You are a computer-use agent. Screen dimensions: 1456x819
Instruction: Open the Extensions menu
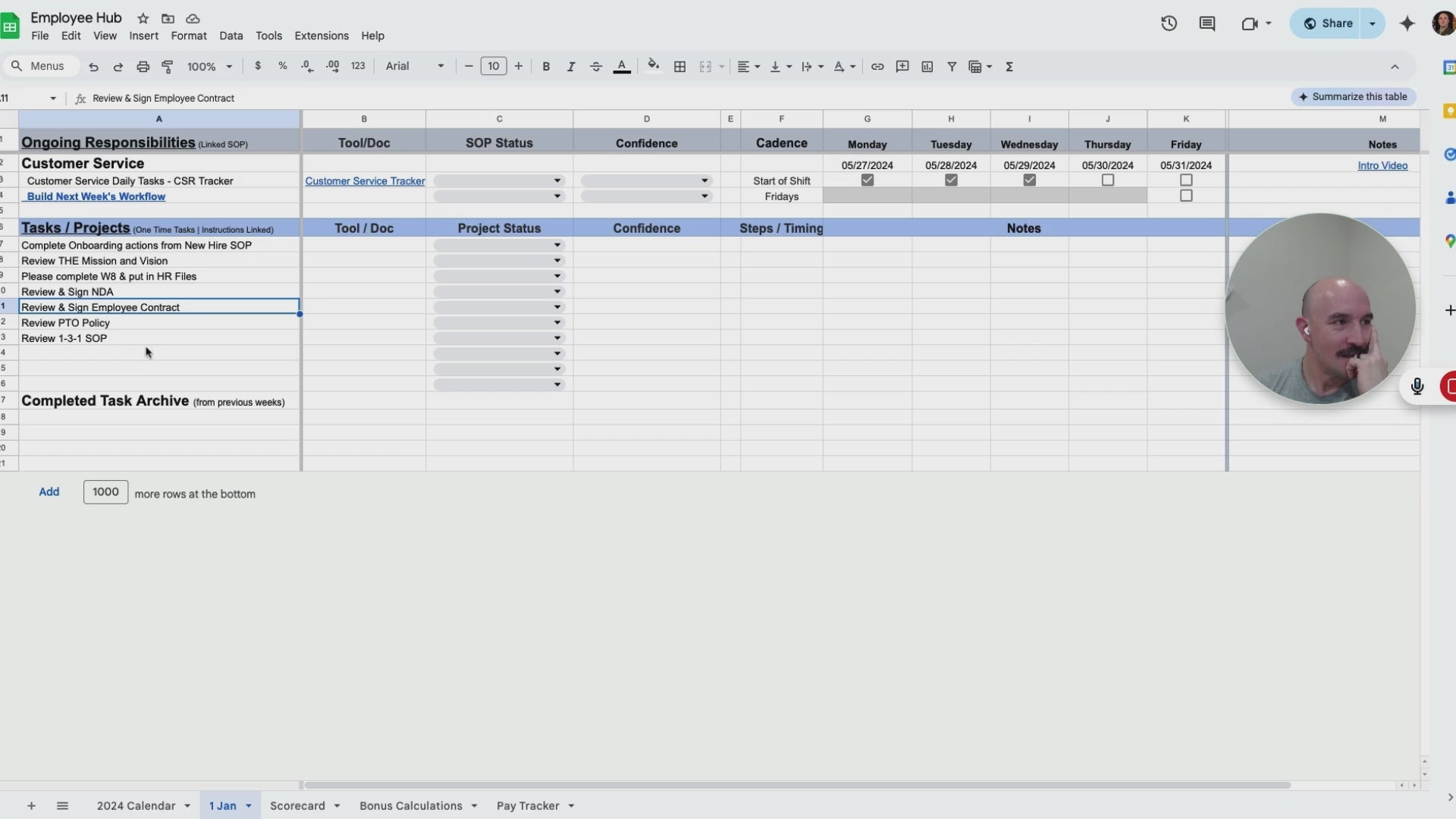coord(322,36)
